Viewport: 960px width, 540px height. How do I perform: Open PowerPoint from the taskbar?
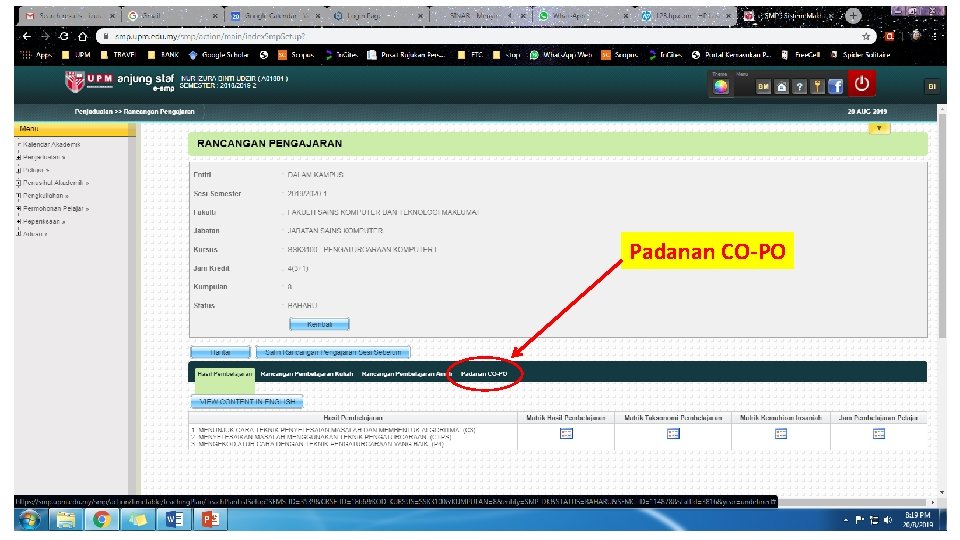(210, 520)
